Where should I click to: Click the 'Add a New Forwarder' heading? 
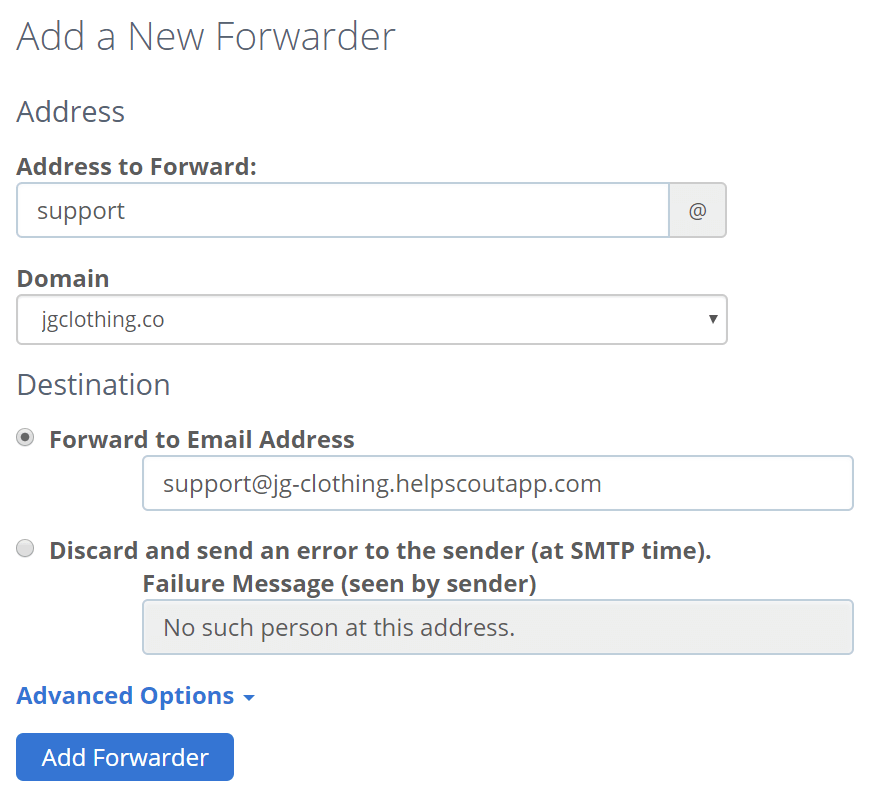(x=206, y=37)
